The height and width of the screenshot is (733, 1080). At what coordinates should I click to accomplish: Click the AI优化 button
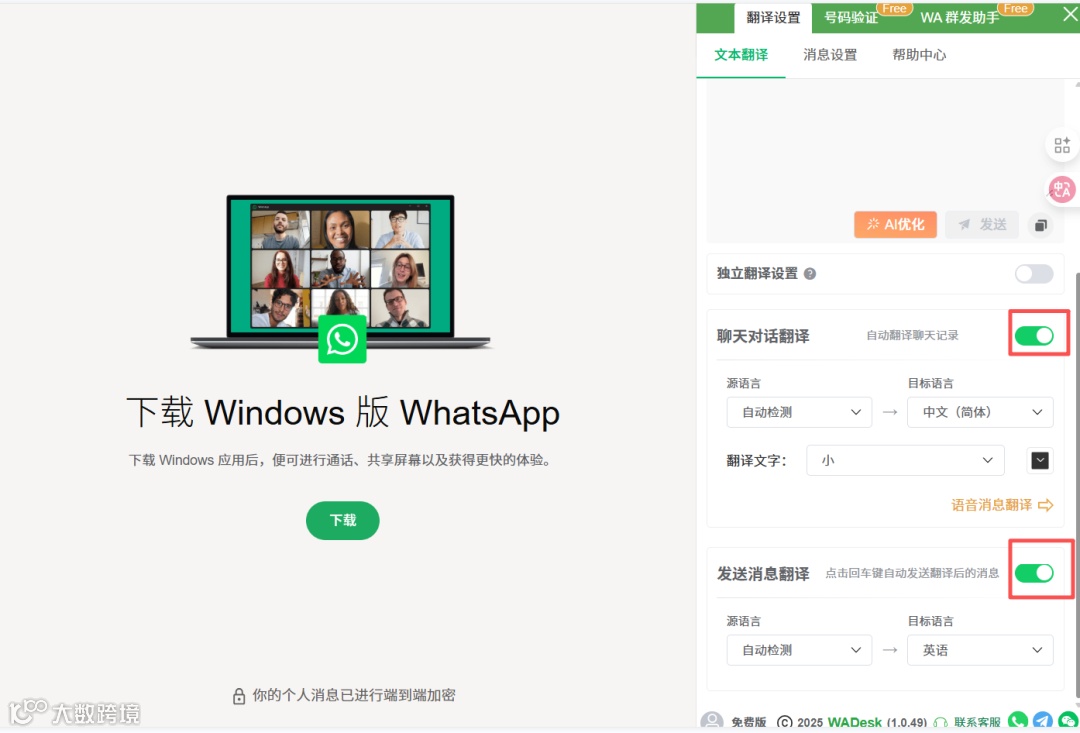(x=895, y=225)
